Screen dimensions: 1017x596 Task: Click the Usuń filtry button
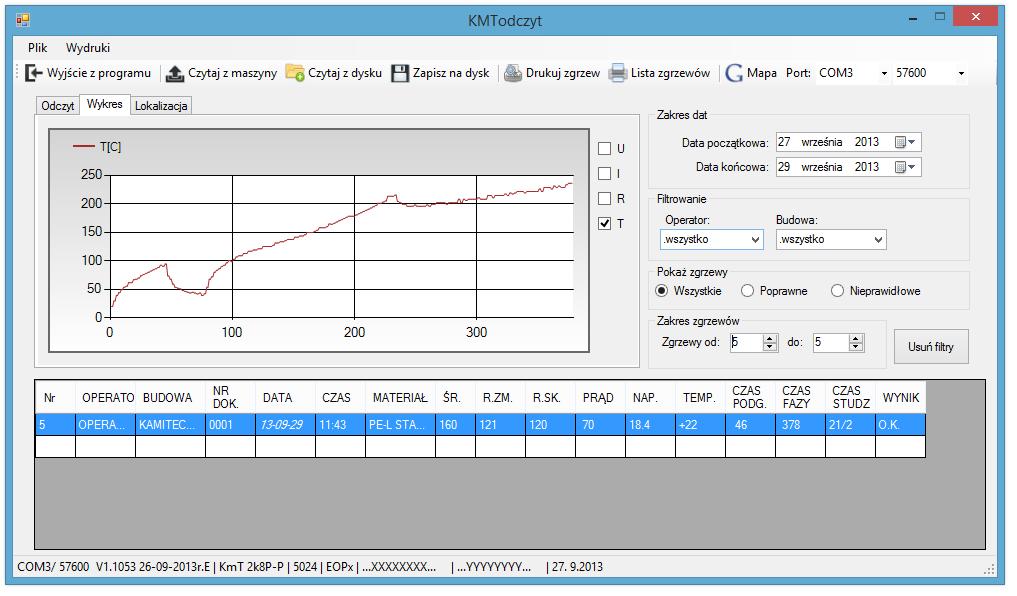[931, 347]
